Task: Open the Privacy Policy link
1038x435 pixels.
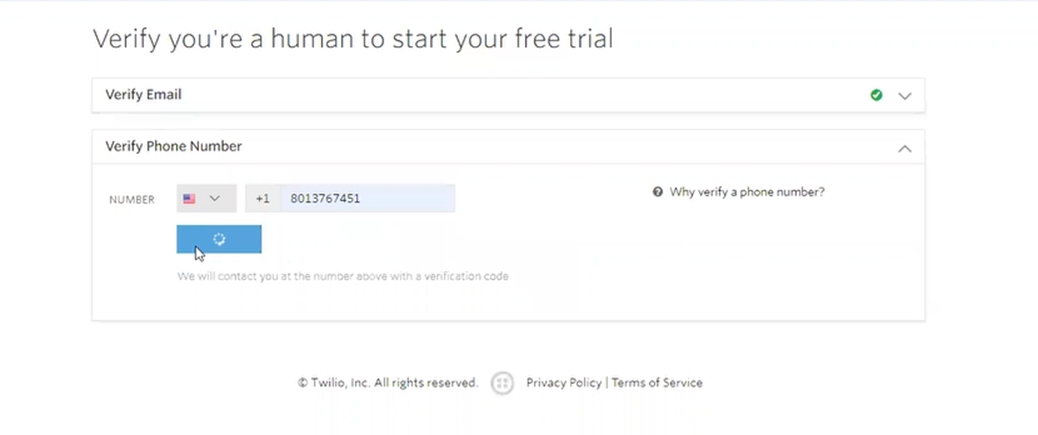Action: pos(564,383)
